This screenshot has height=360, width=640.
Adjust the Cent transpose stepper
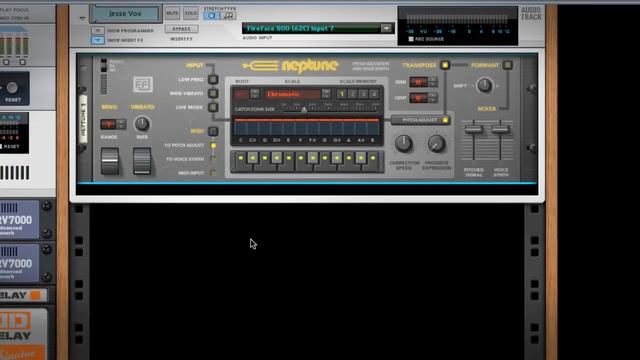click(x=432, y=98)
